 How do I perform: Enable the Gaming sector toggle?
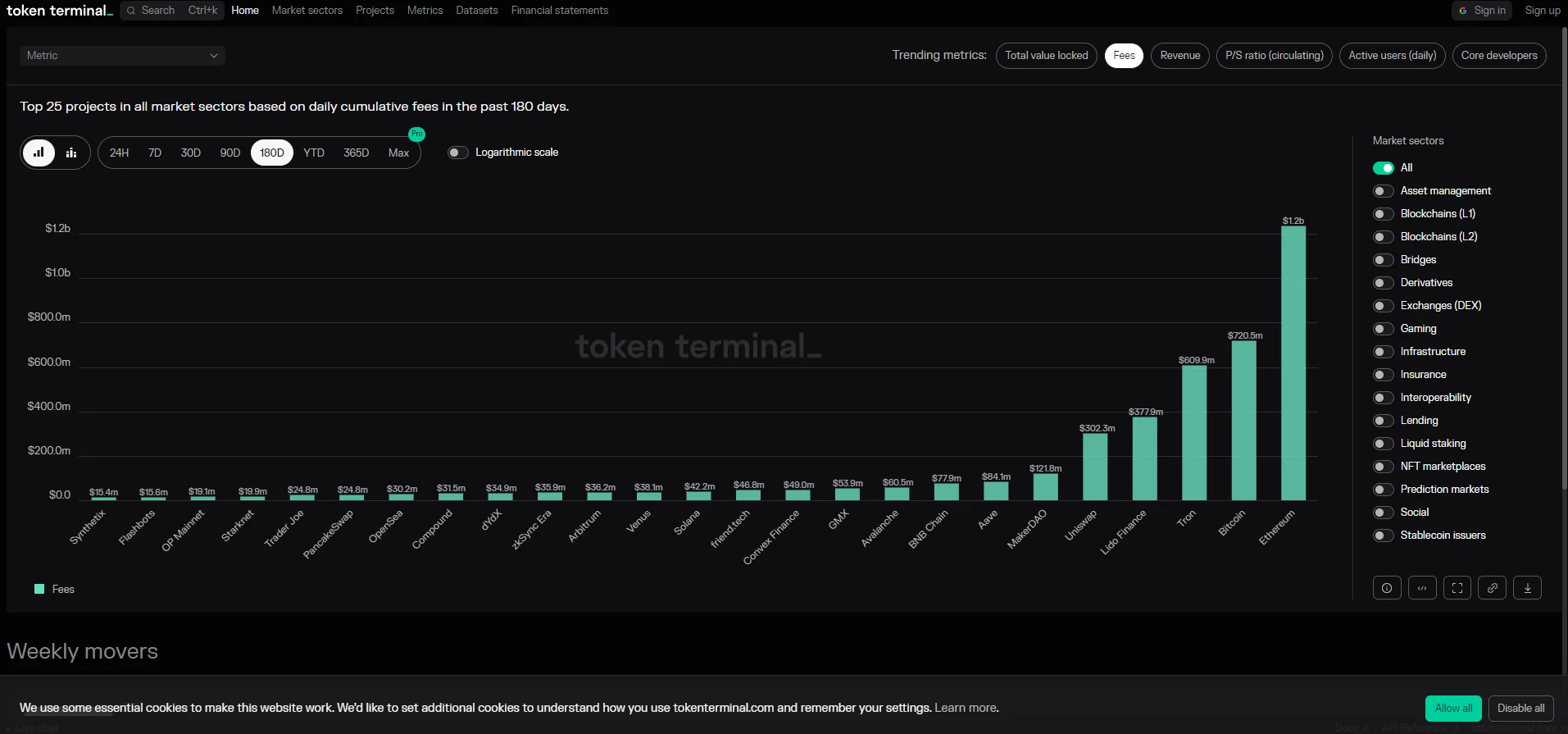coord(1384,329)
